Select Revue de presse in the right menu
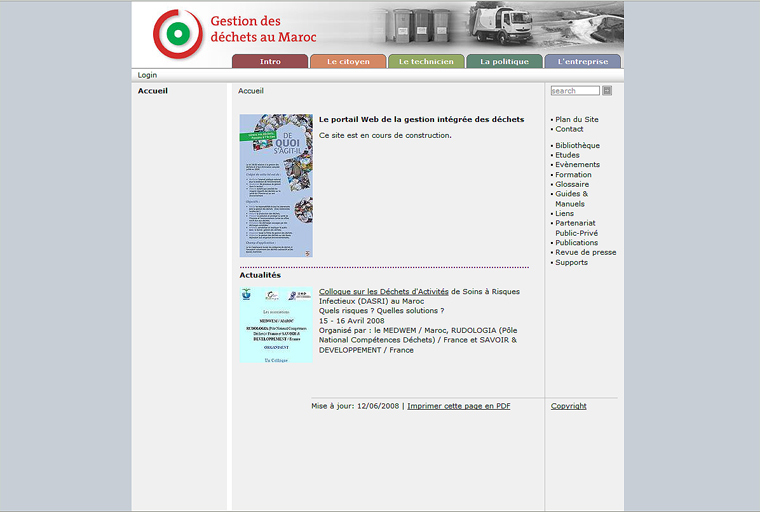760x512 pixels. click(586, 252)
